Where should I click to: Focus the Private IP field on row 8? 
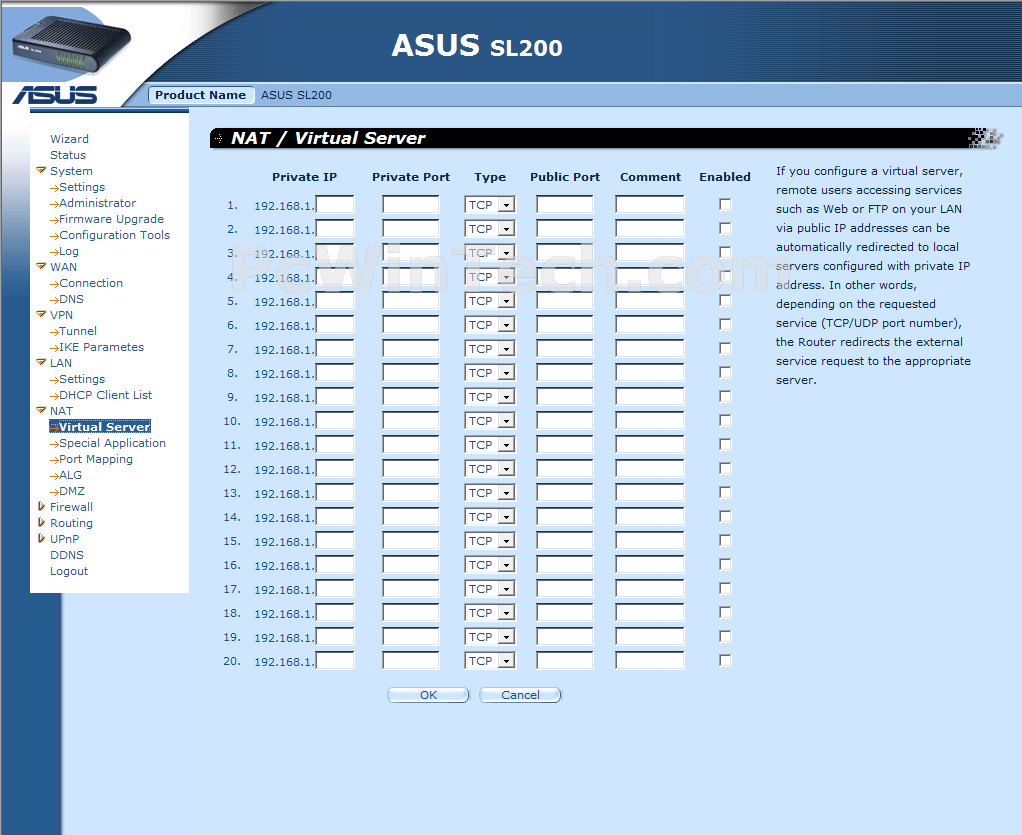tap(335, 372)
